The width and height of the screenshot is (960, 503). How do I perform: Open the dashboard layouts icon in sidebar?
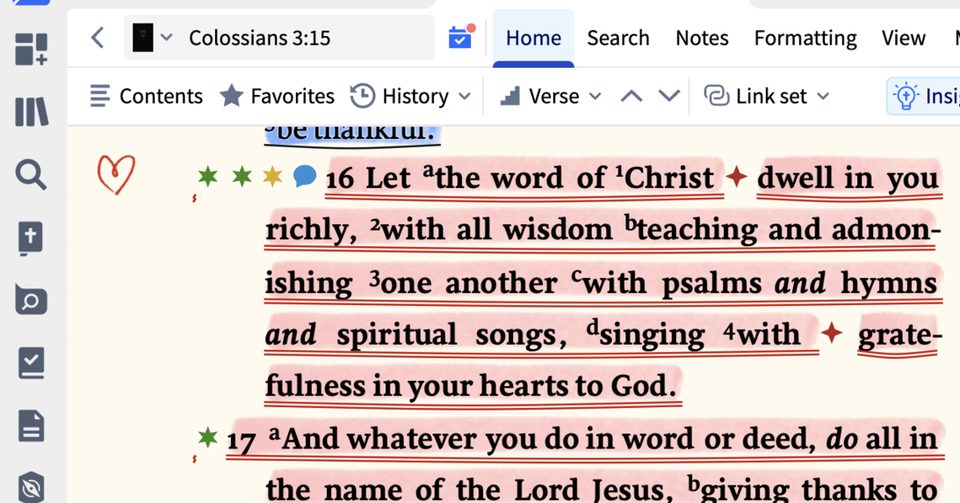31,50
